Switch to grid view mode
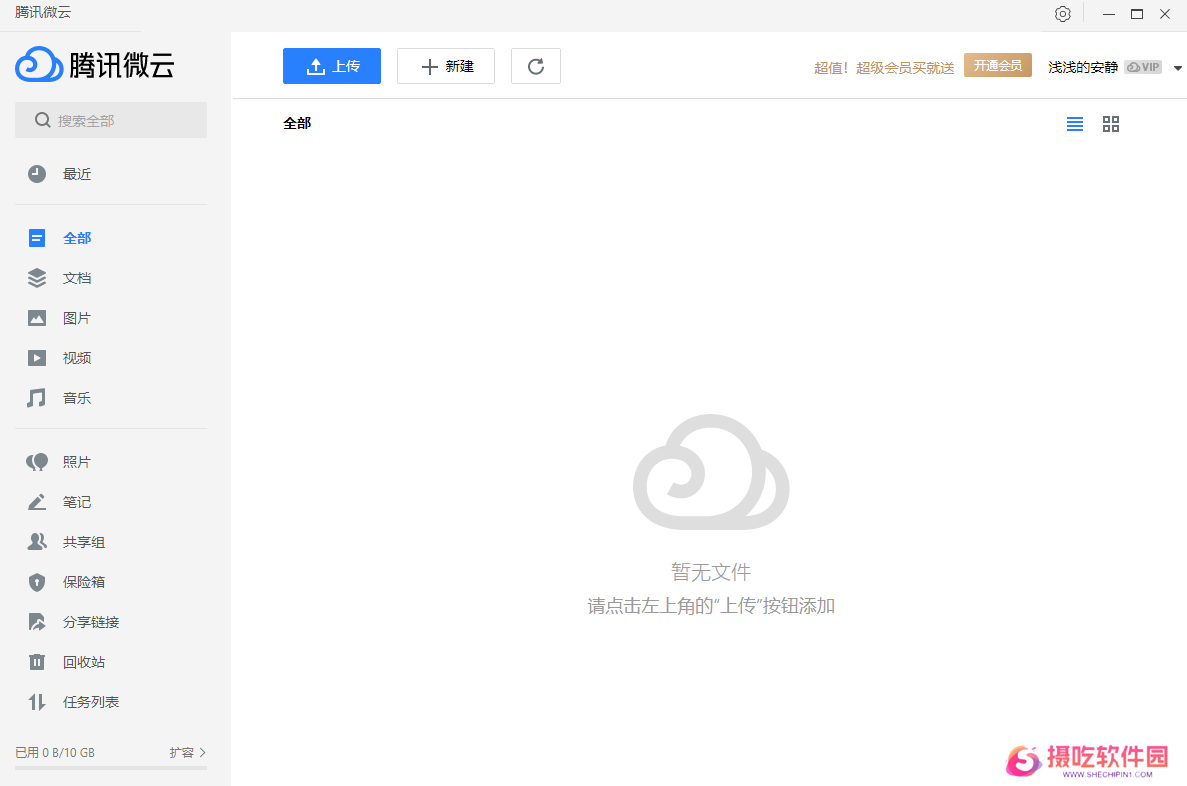1187x786 pixels. pyautogui.click(x=1110, y=124)
